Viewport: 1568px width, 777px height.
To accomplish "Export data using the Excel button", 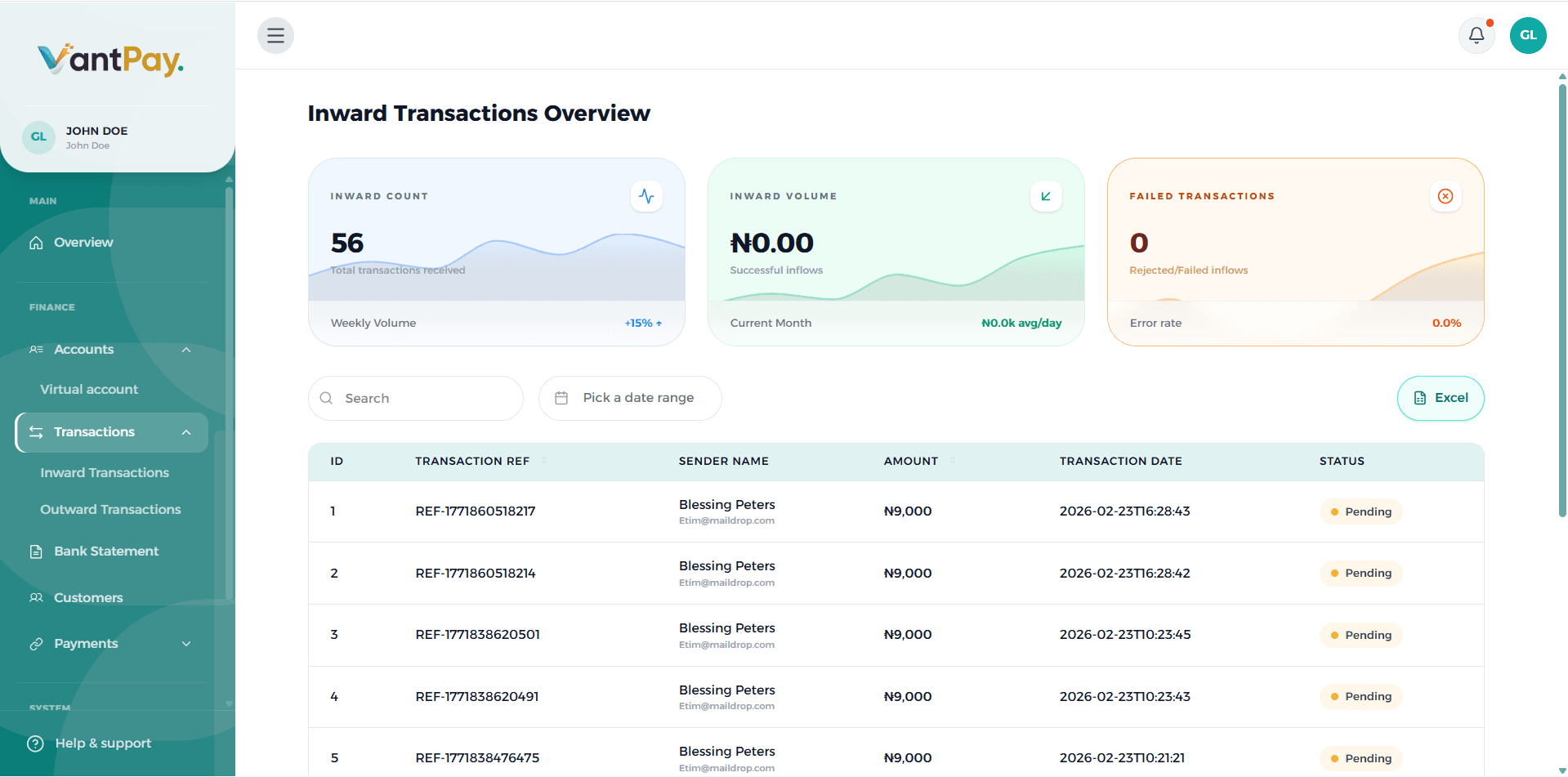I will pyautogui.click(x=1441, y=398).
